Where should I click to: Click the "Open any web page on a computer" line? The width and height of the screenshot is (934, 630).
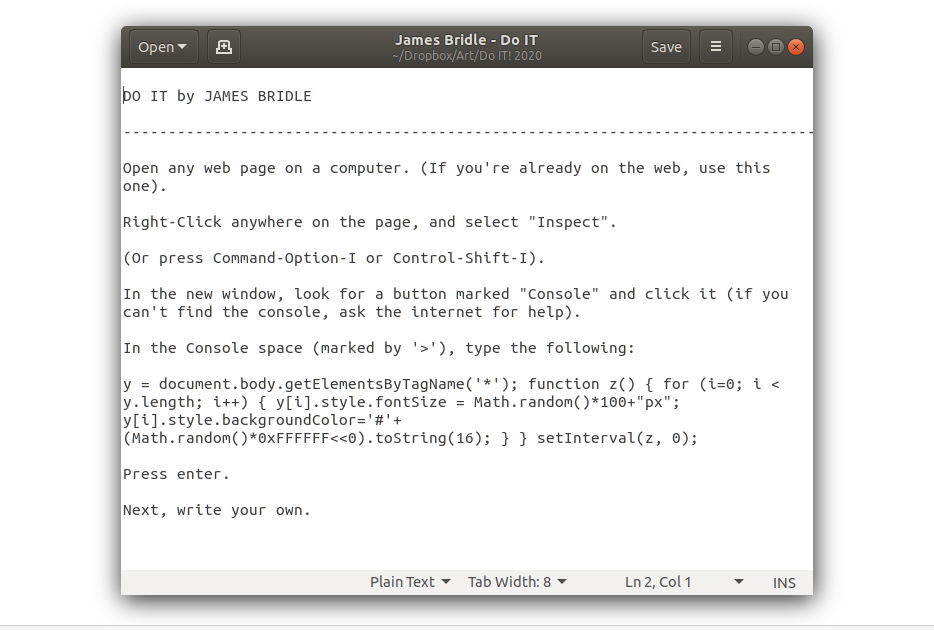pyautogui.click(x=446, y=168)
